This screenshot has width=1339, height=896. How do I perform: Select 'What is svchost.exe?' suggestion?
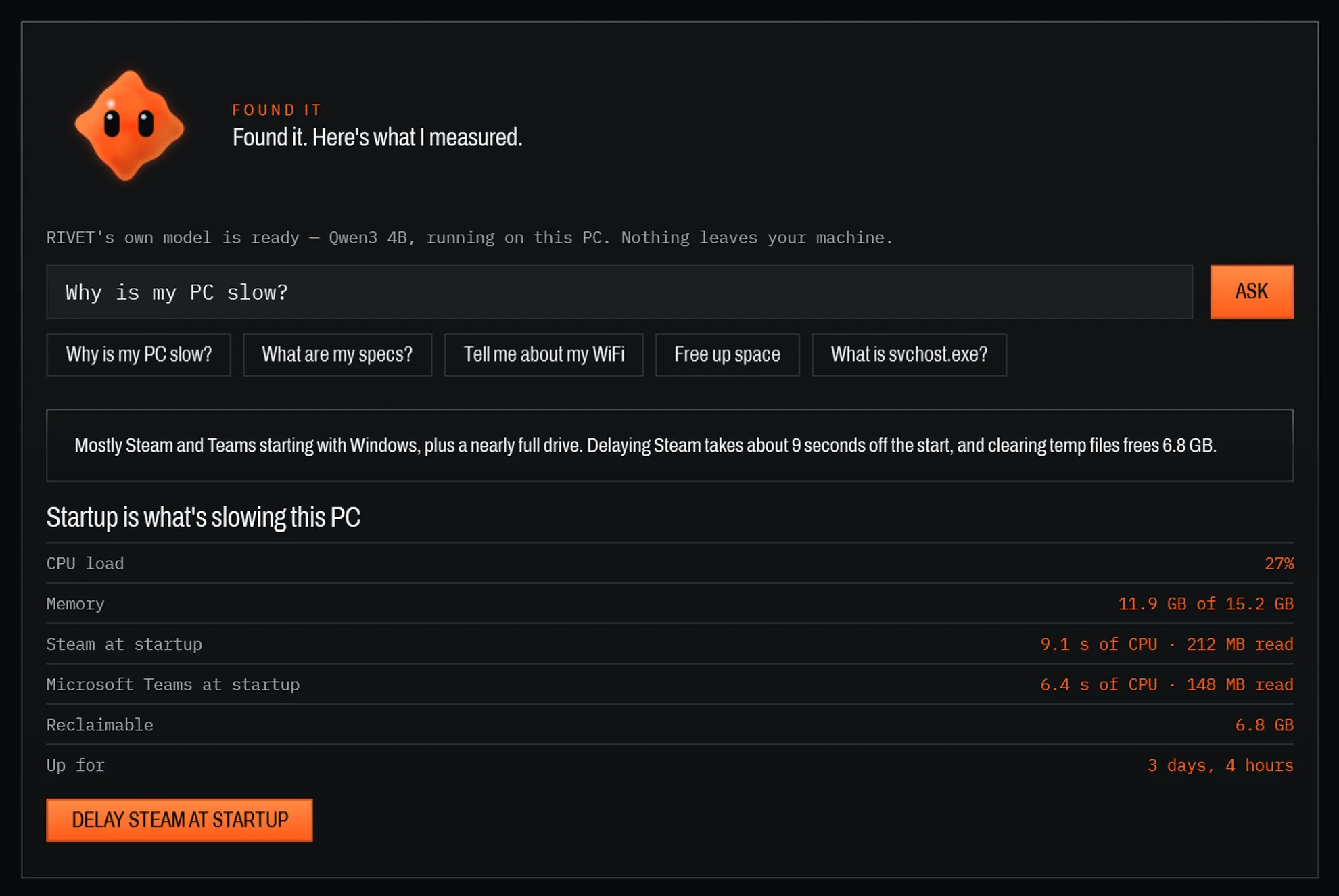pyautogui.click(x=910, y=354)
